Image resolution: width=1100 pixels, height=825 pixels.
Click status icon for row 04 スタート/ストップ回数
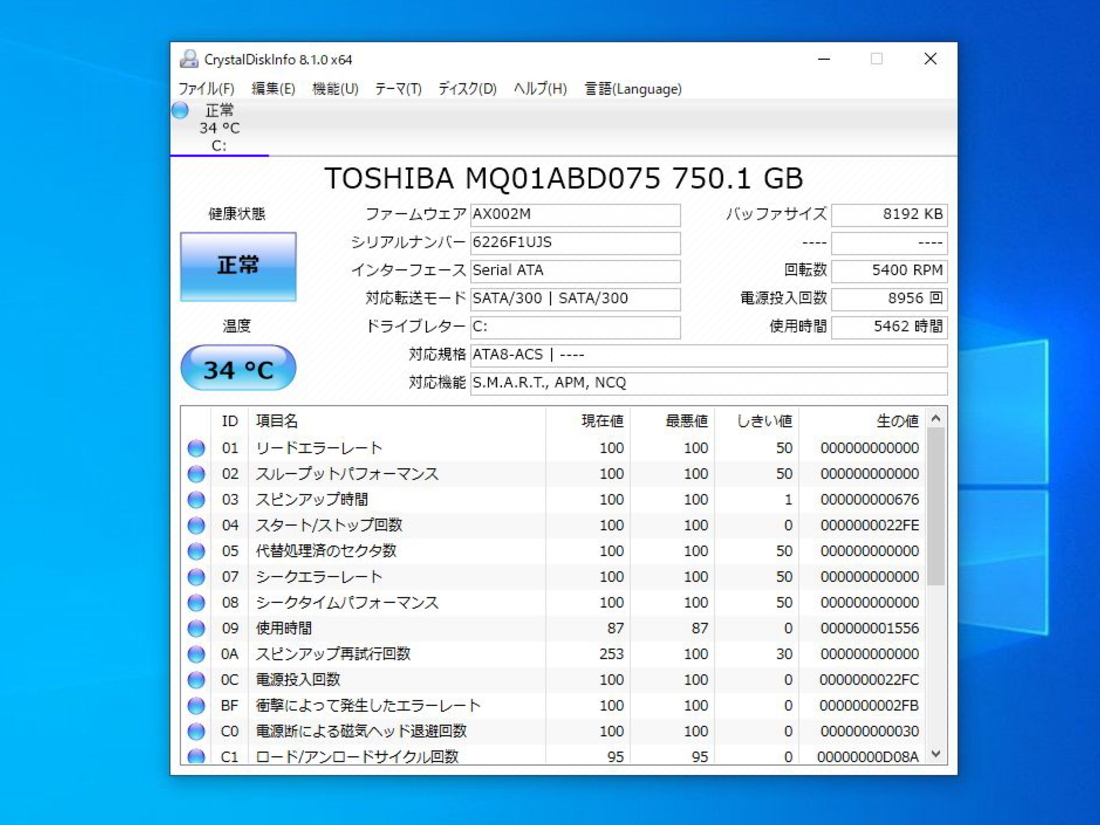[196, 525]
